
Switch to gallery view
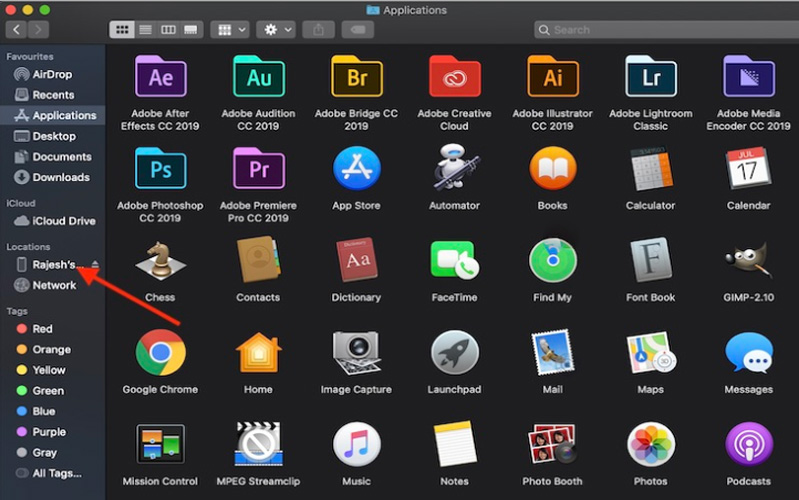(192, 30)
